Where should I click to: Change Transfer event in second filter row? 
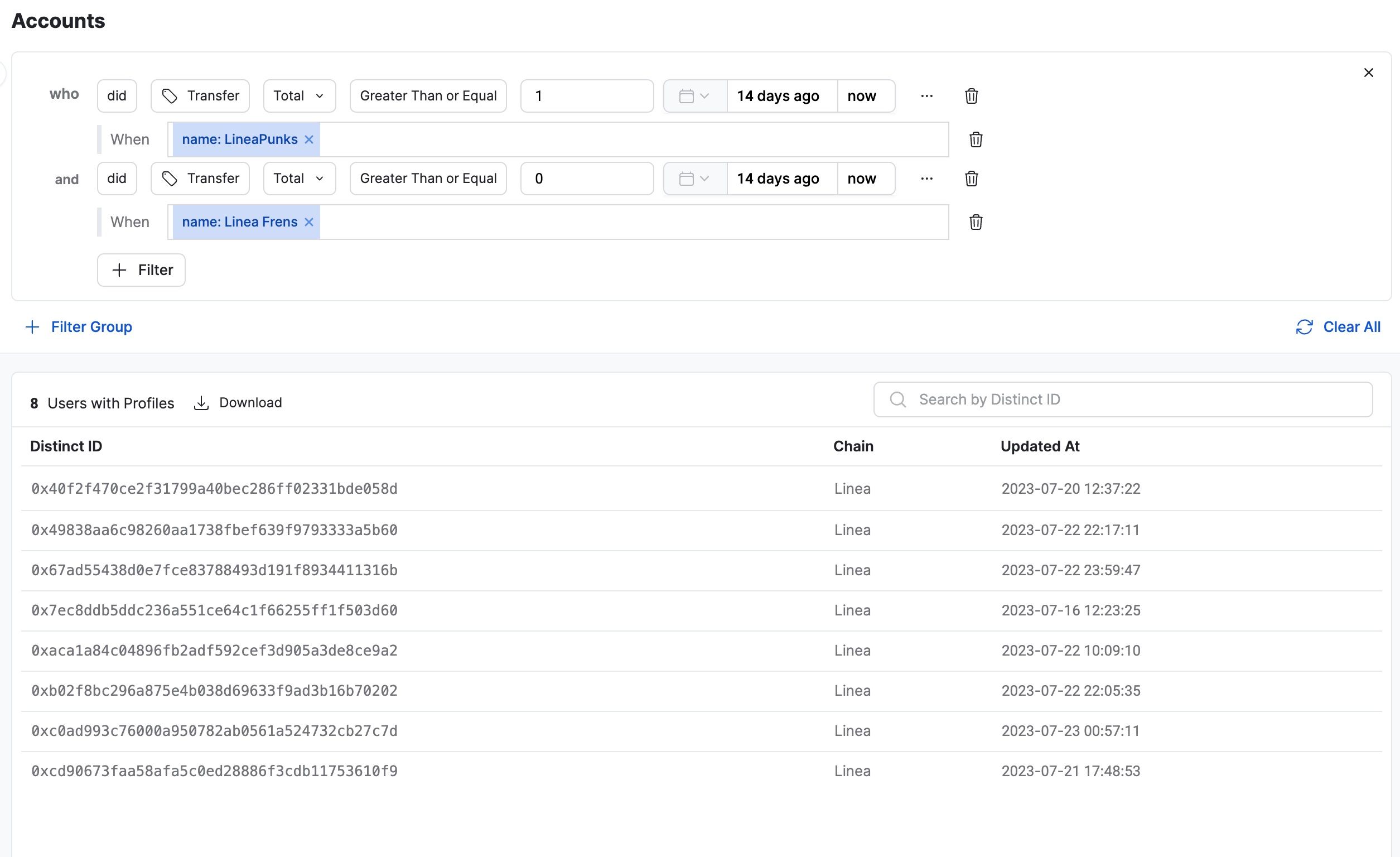click(x=200, y=179)
